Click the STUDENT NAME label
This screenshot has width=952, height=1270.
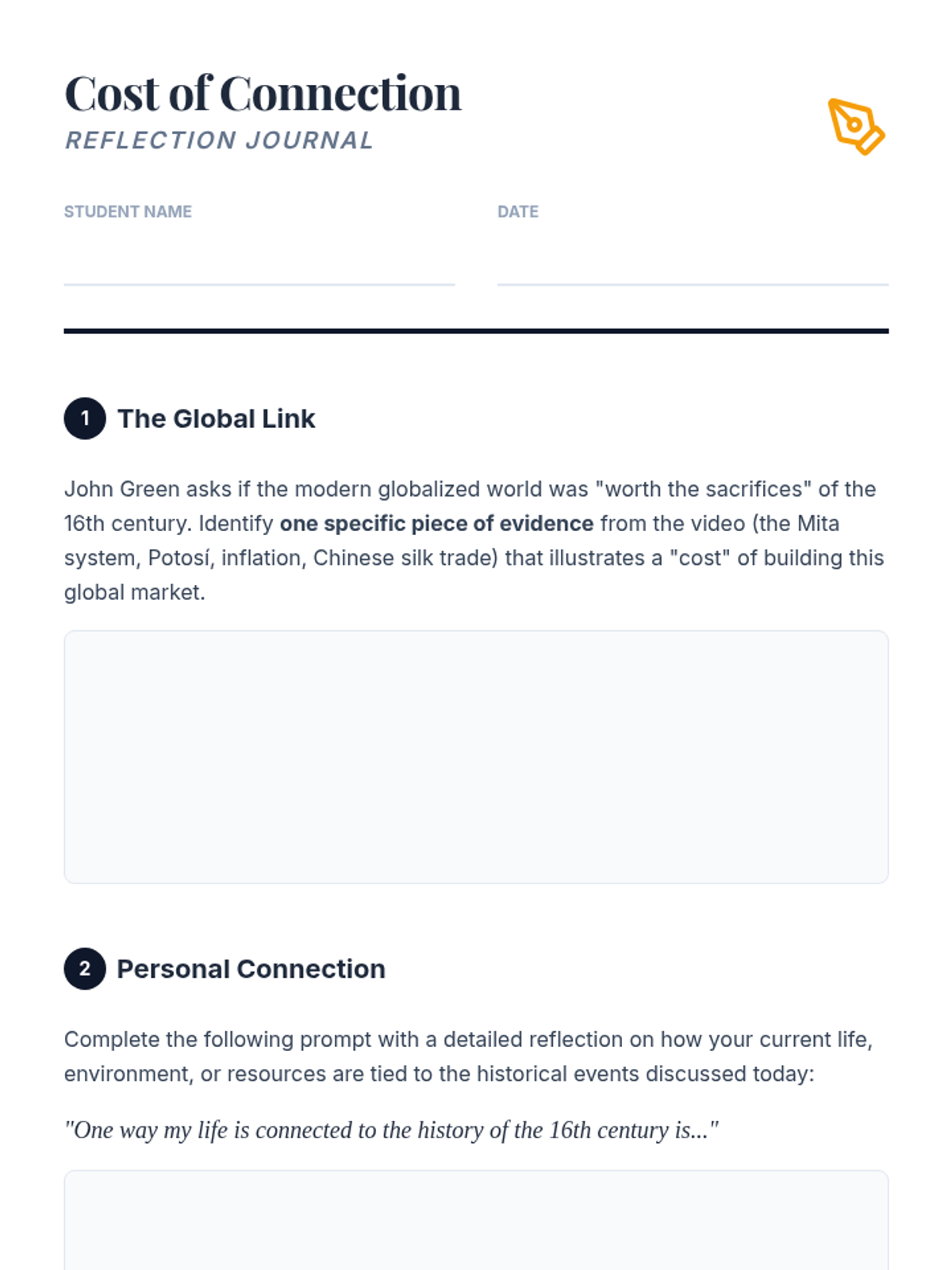pos(128,212)
